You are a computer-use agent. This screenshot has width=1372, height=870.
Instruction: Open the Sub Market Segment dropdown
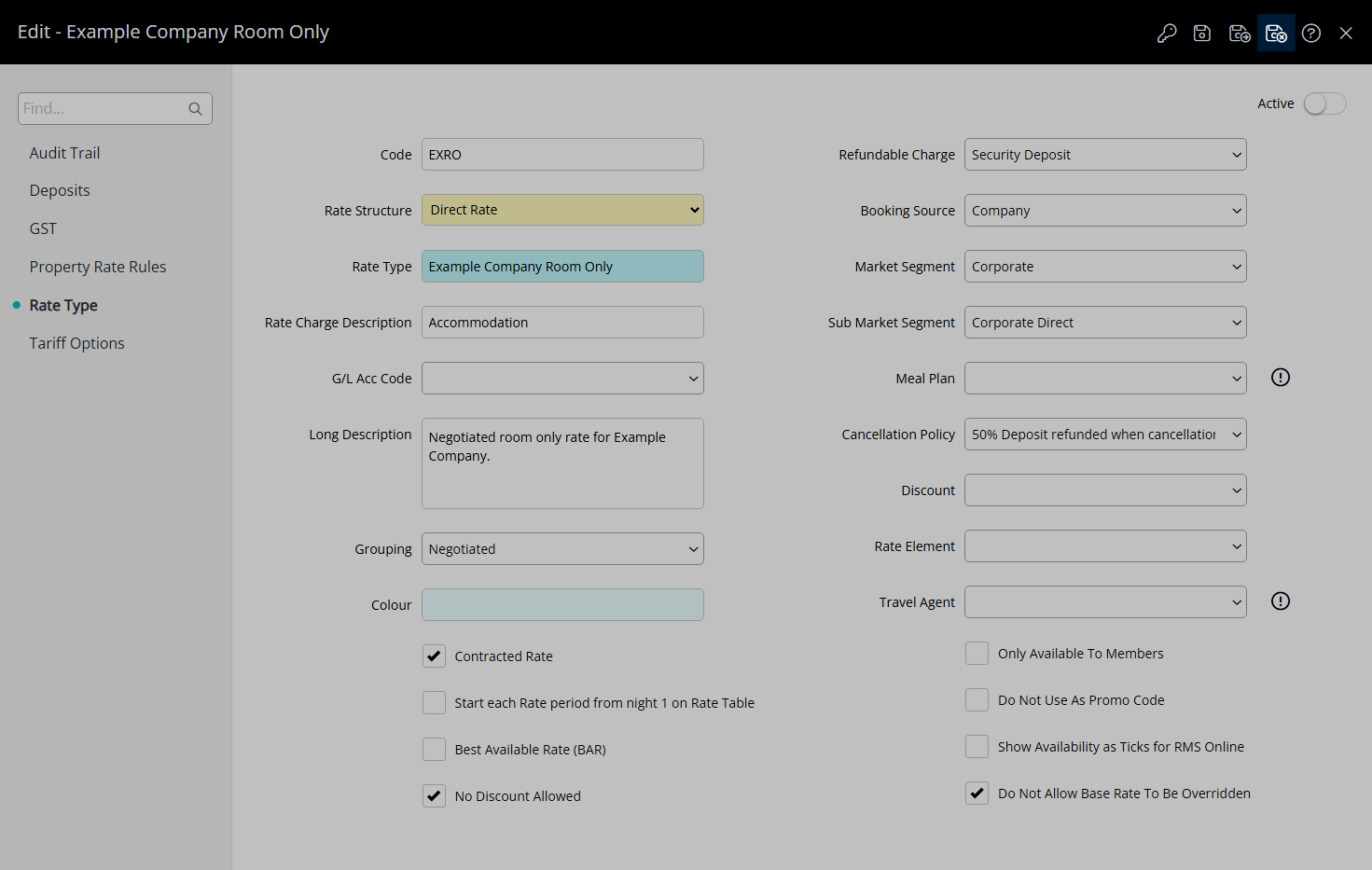point(1105,323)
